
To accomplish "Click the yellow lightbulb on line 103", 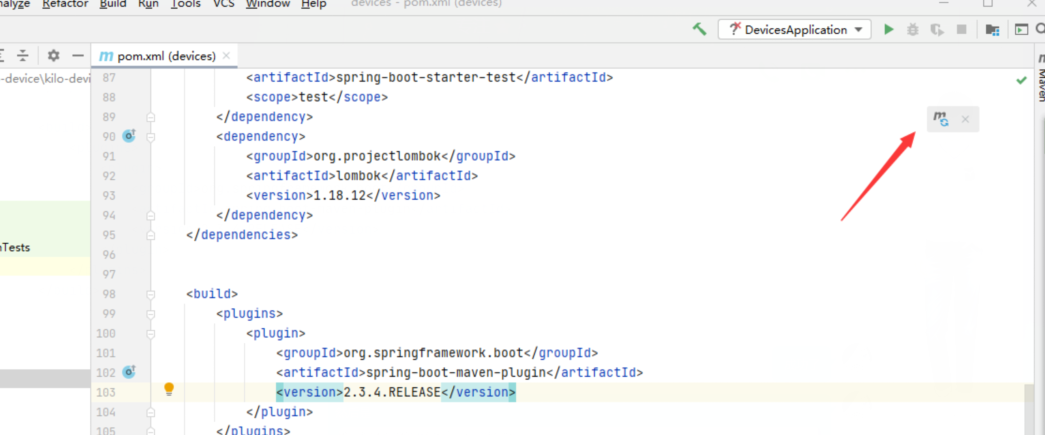I will 169,390.
